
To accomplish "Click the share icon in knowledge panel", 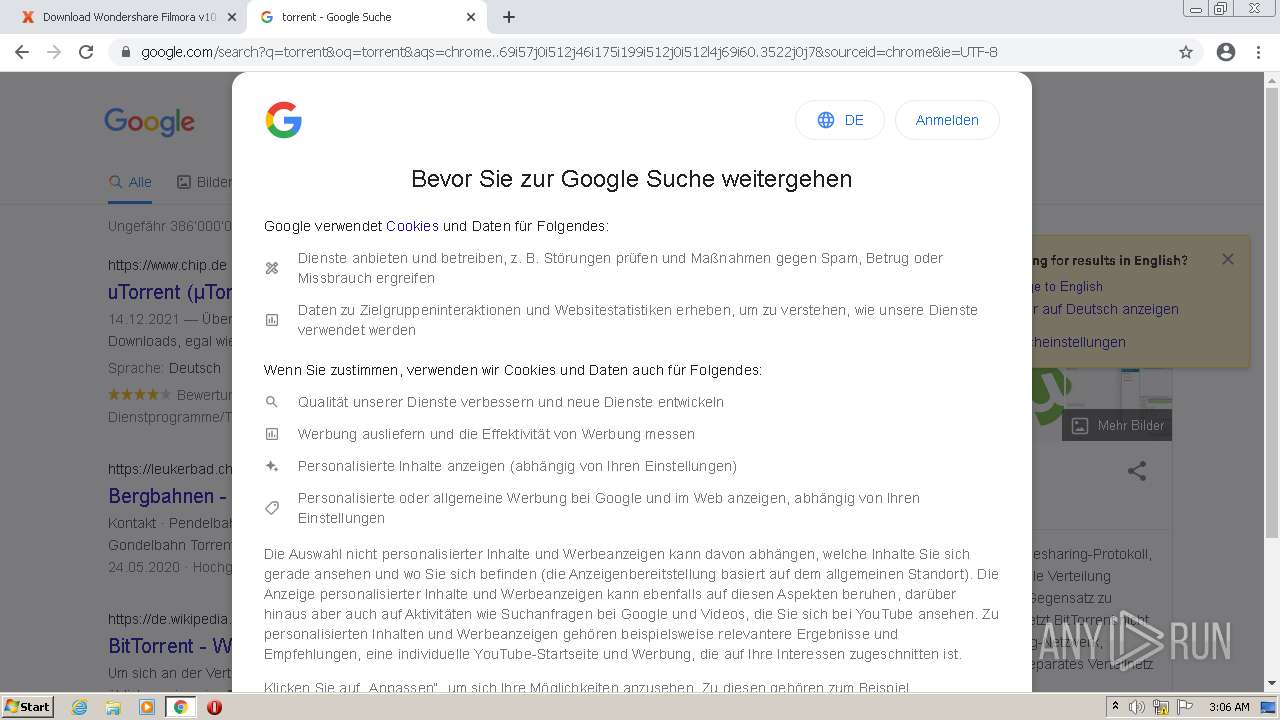I will pyautogui.click(x=1137, y=471).
